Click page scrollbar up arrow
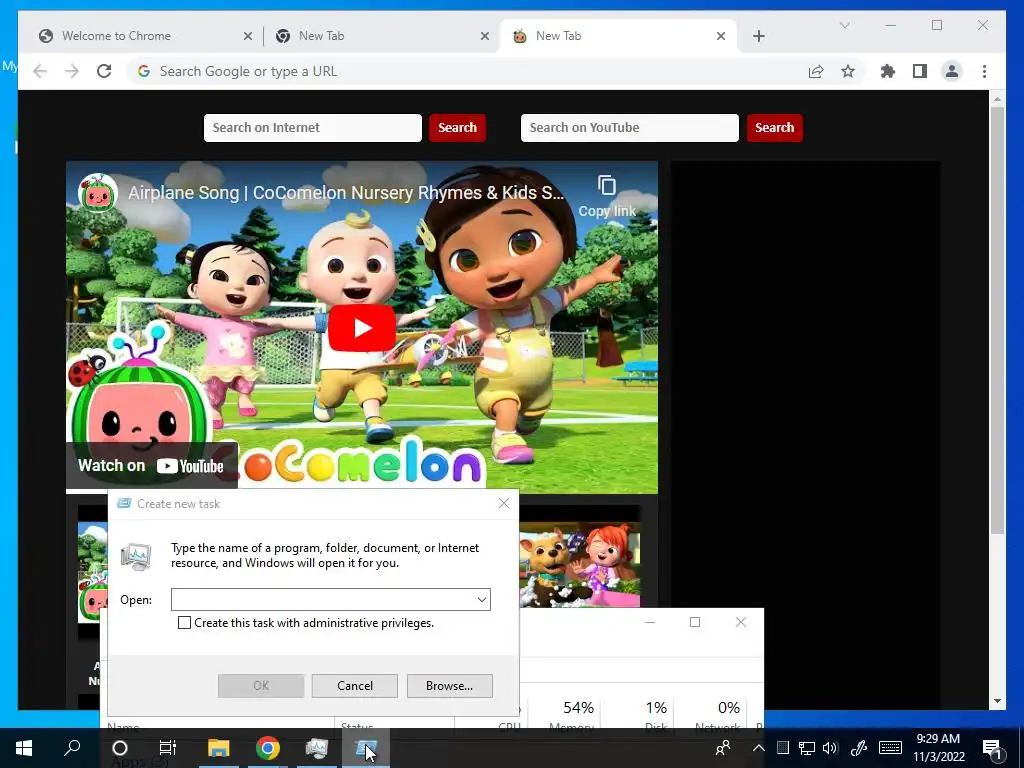1024x768 pixels. [x=997, y=99]
